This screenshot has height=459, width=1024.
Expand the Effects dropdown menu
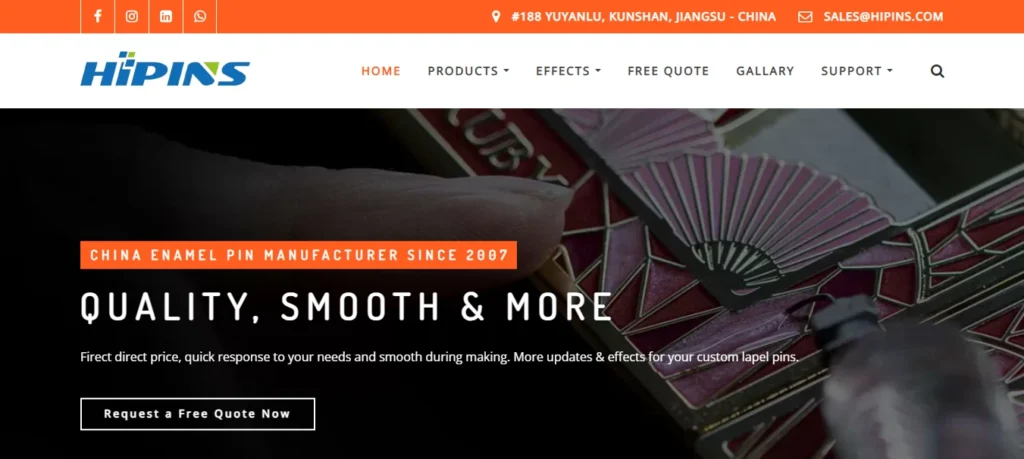[568, 71]
